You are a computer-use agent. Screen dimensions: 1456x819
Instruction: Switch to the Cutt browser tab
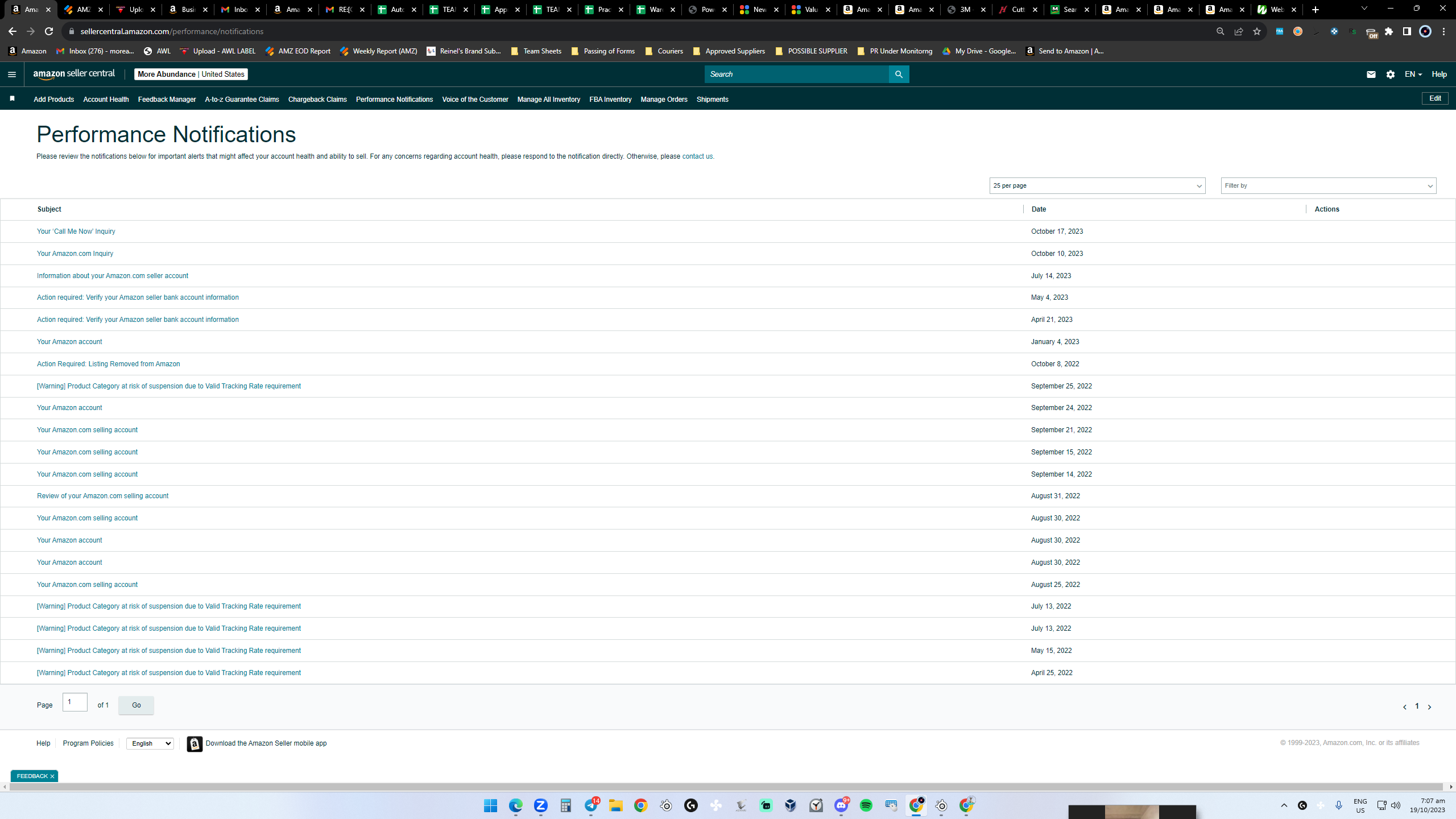coord(1017,10)
